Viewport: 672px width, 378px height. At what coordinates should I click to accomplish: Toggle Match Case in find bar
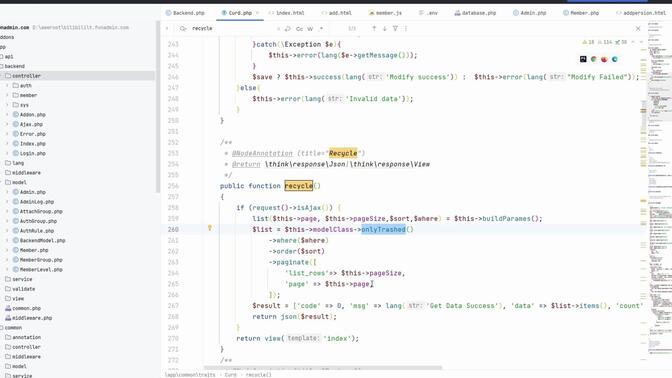tap(299, 29)
